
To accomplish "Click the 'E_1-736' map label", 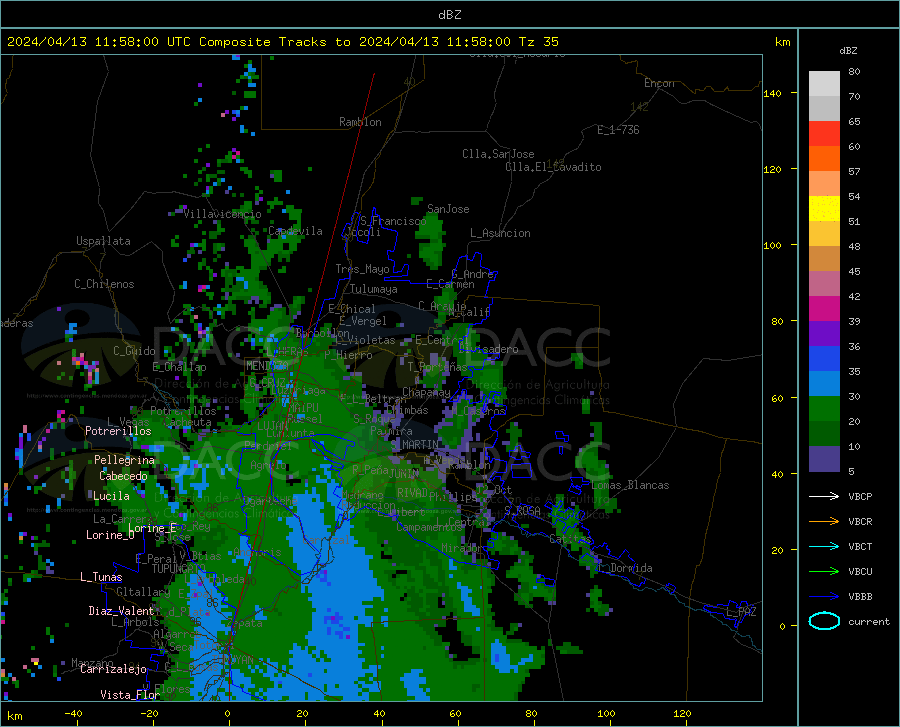I will [618, 130].
